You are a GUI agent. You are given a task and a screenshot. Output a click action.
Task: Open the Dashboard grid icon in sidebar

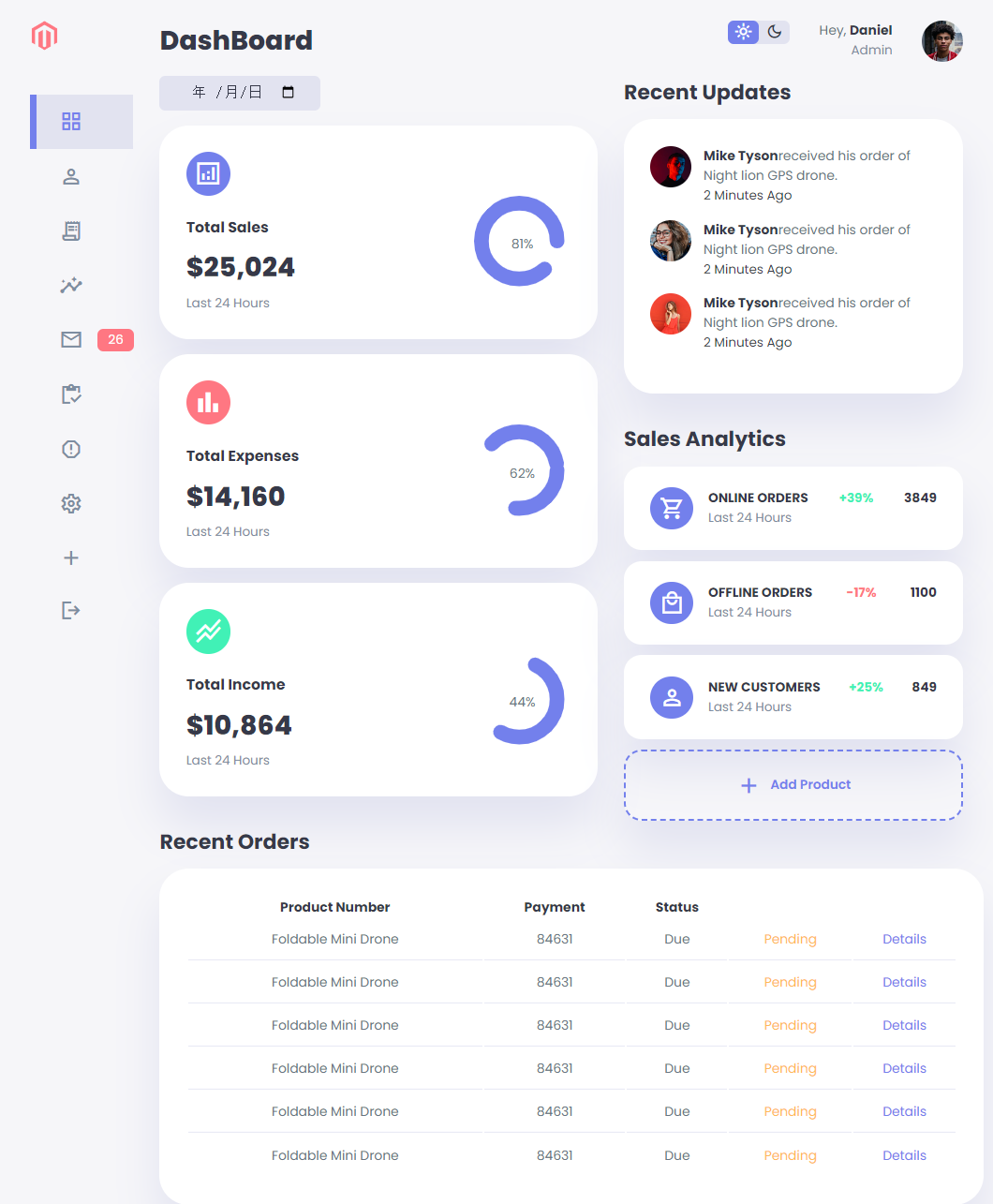(x=71, y=122)
